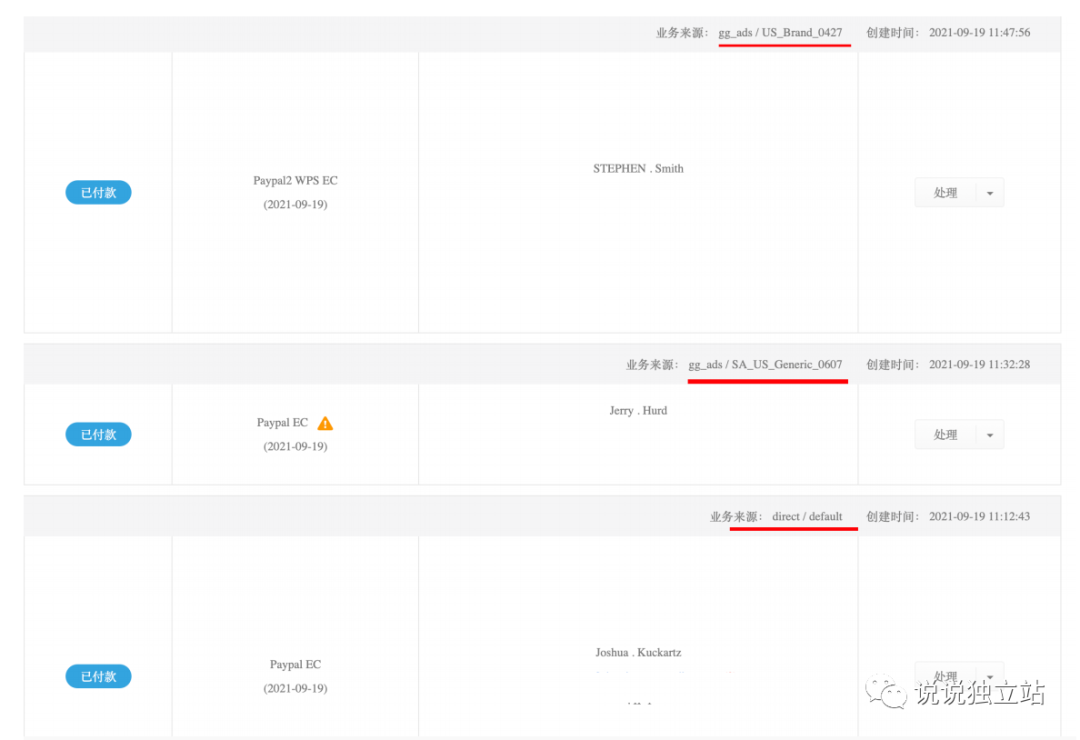Click the 处理 button on STEPHEN Smith order
The height and width of the screenshot is (740, 1080).
(945, 192)
